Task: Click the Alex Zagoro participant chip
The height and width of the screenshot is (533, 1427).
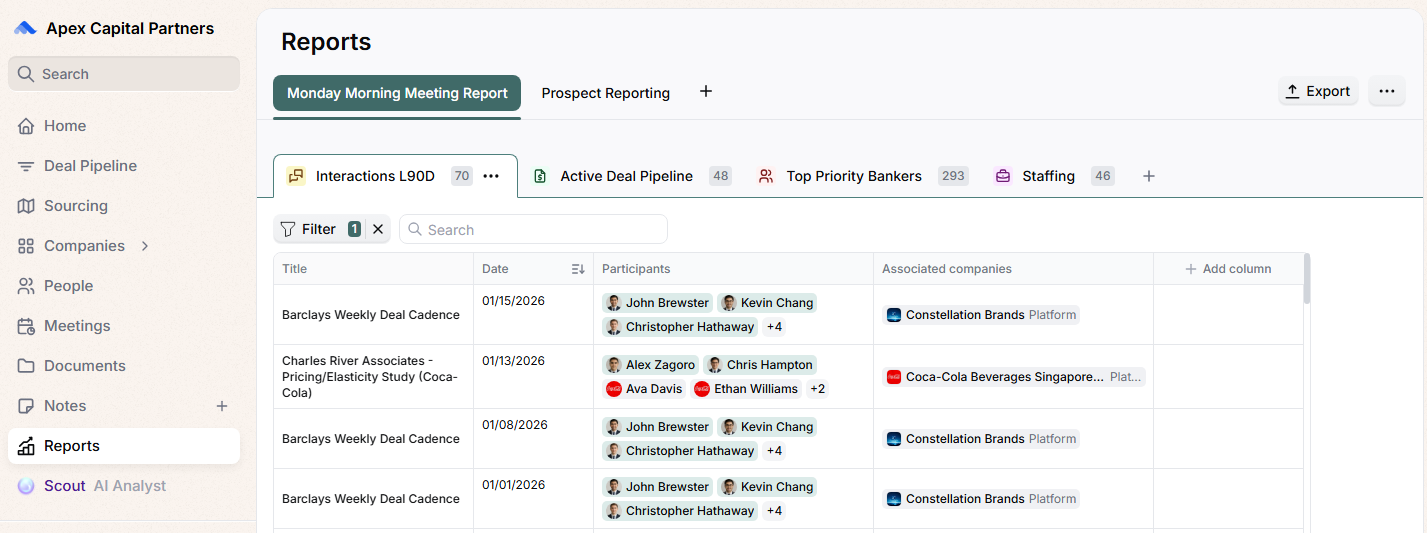Action: 650,365
